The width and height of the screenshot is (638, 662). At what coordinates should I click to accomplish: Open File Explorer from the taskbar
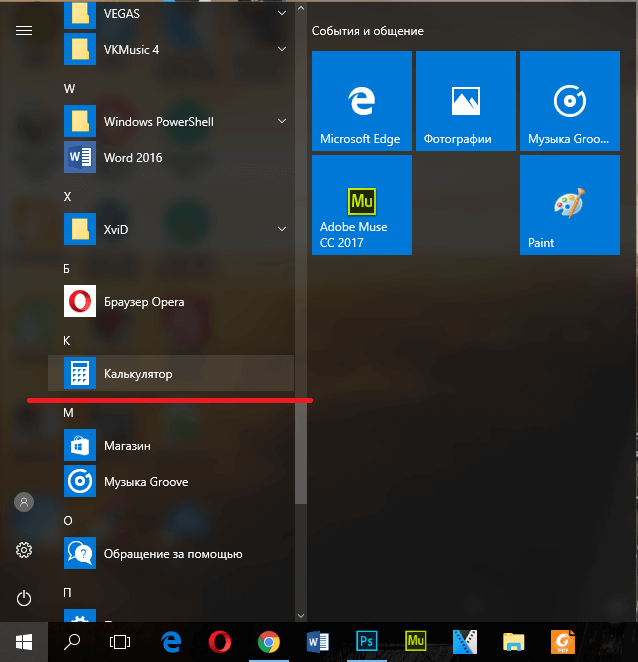click(513, 642)
